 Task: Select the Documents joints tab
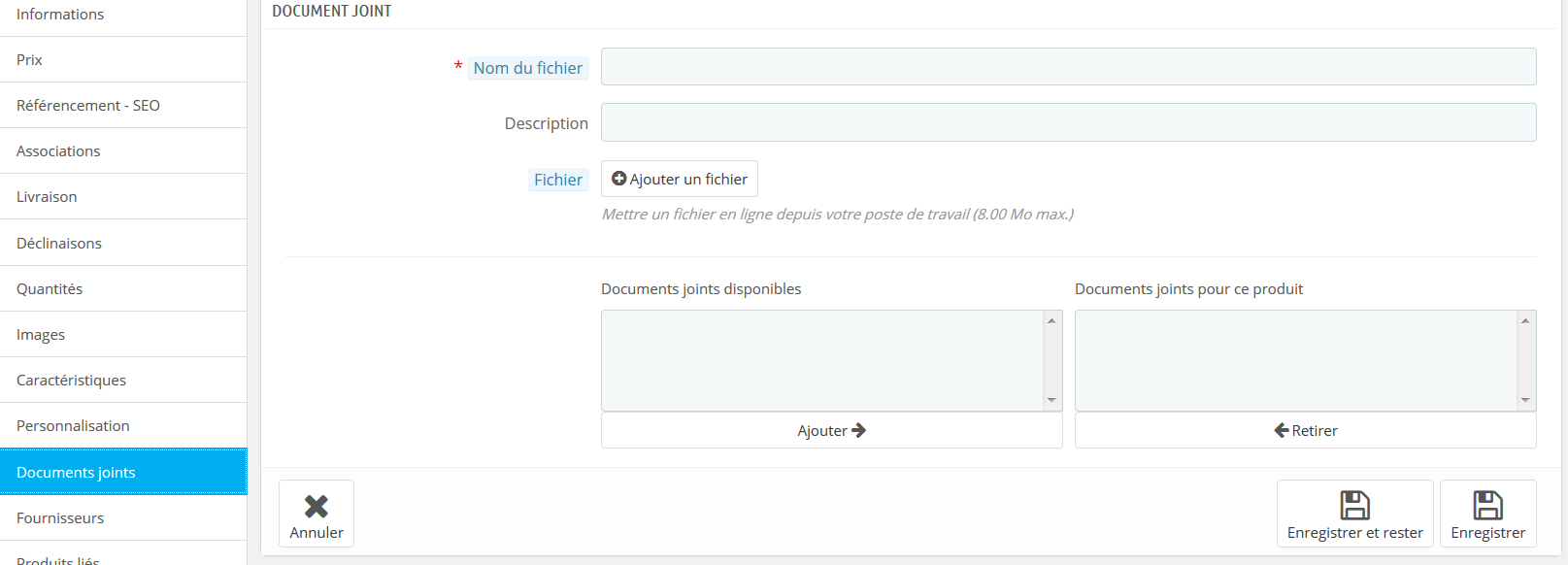123,473
